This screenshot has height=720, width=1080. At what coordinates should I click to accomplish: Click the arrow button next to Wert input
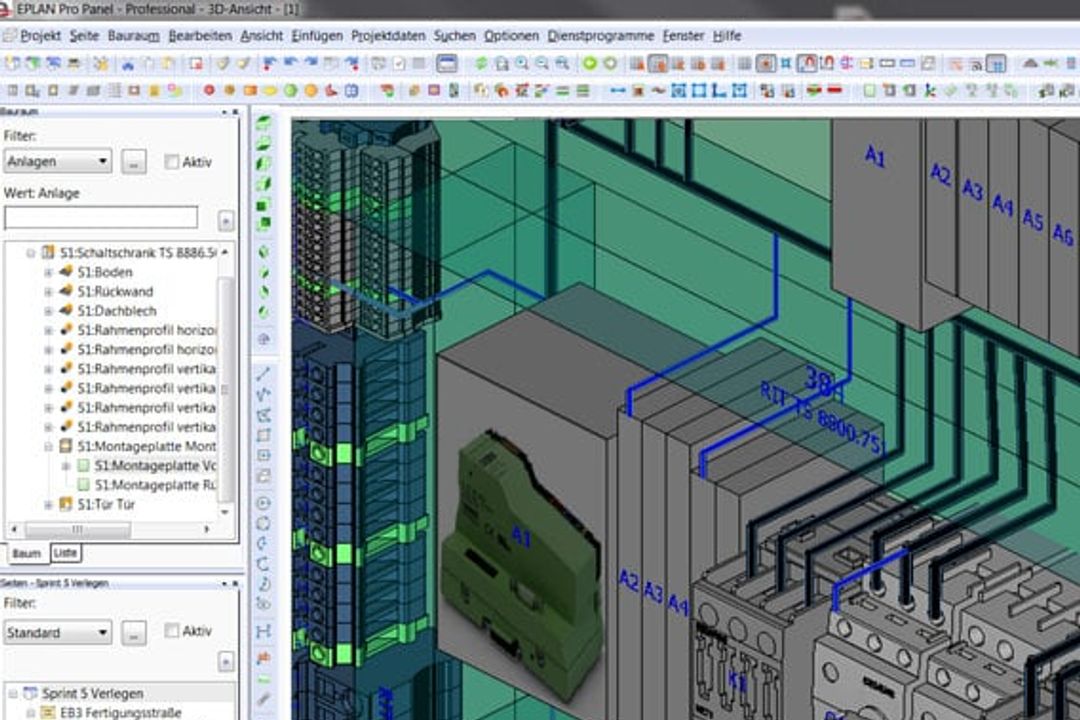[x=225, y=220]
